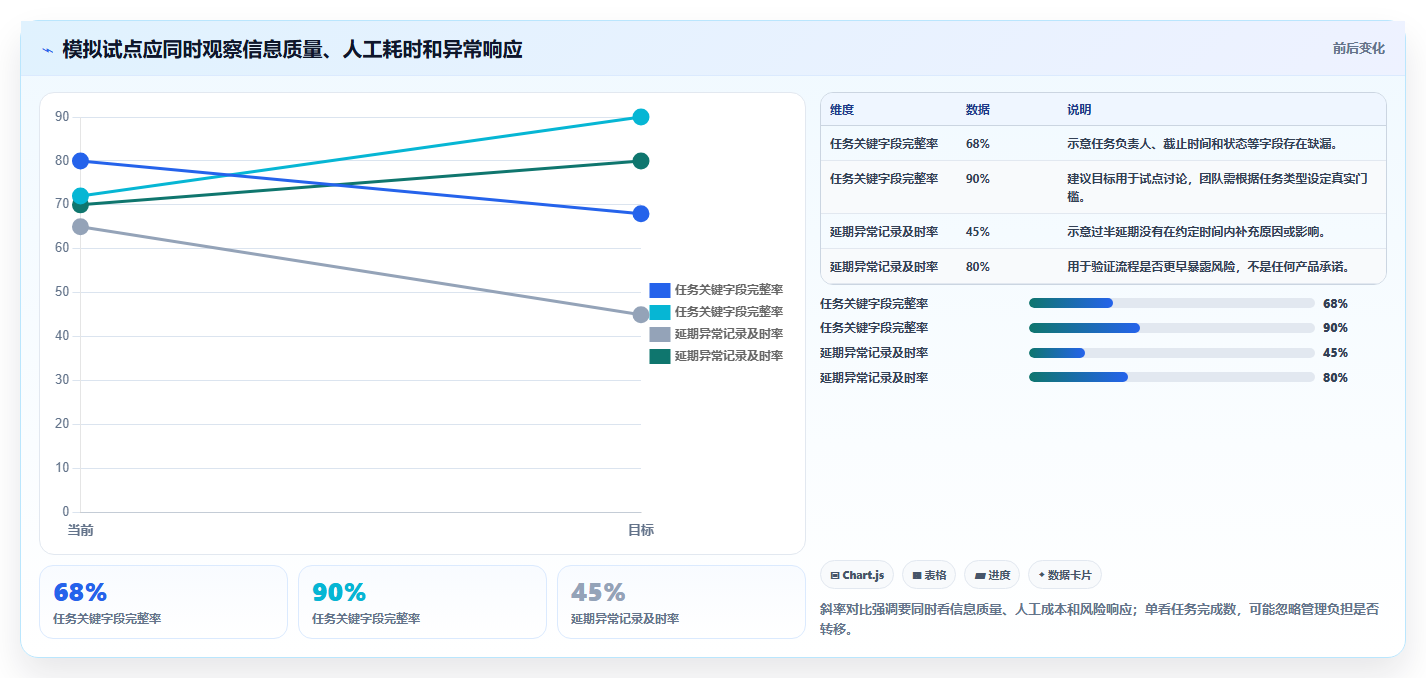Select the 进度 chip
The height and width of the screenshot is (678, 1426).
tap(992, 575)
